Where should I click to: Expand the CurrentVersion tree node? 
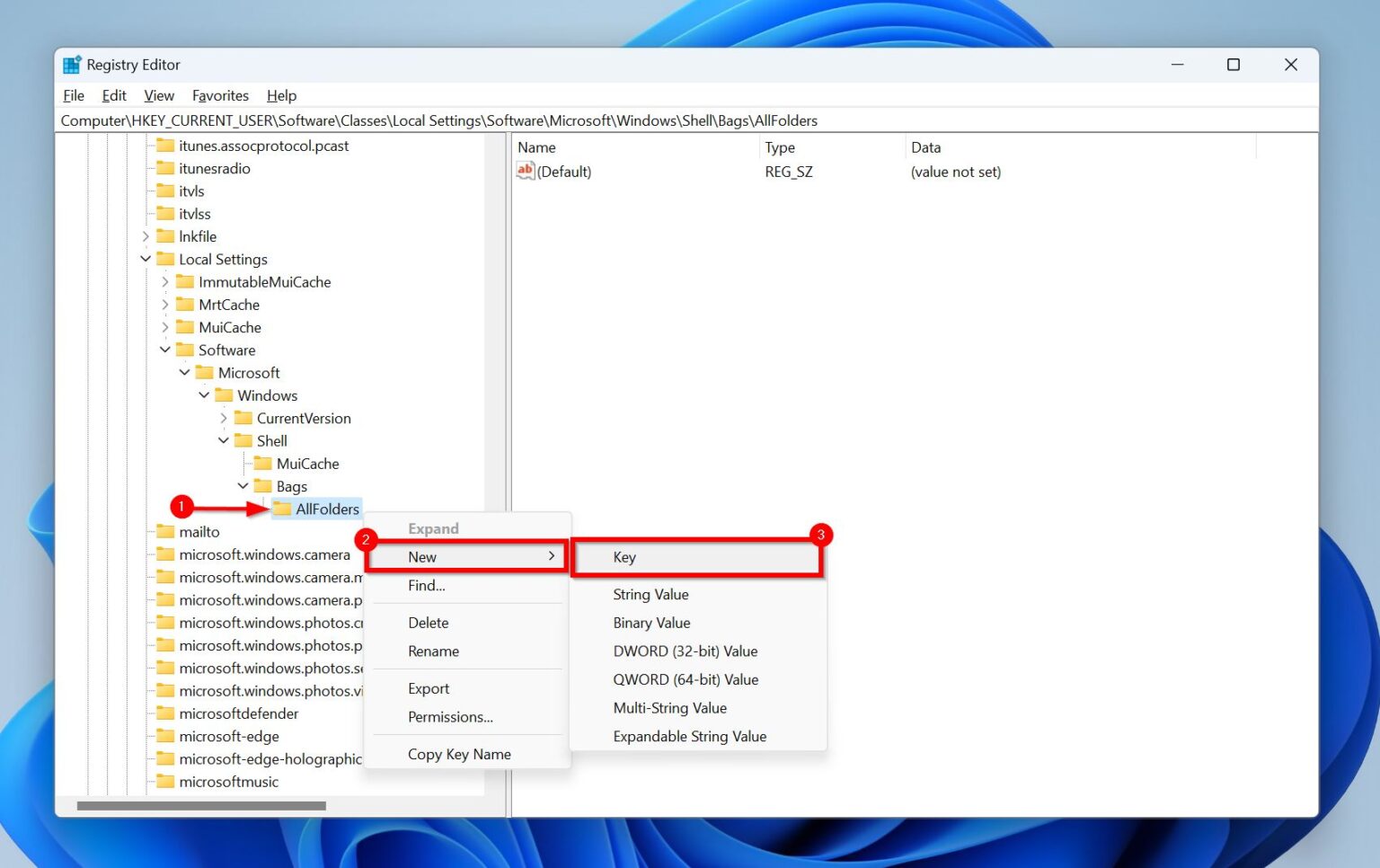pyautogui.click(x=224, y=418)
